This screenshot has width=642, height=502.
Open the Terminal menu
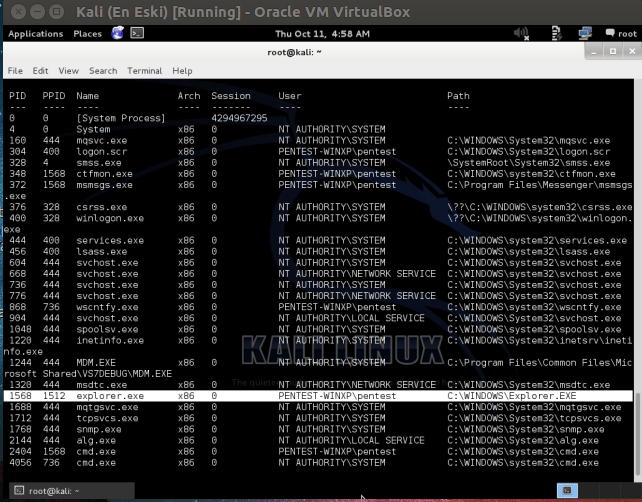[x=145, y=71]
